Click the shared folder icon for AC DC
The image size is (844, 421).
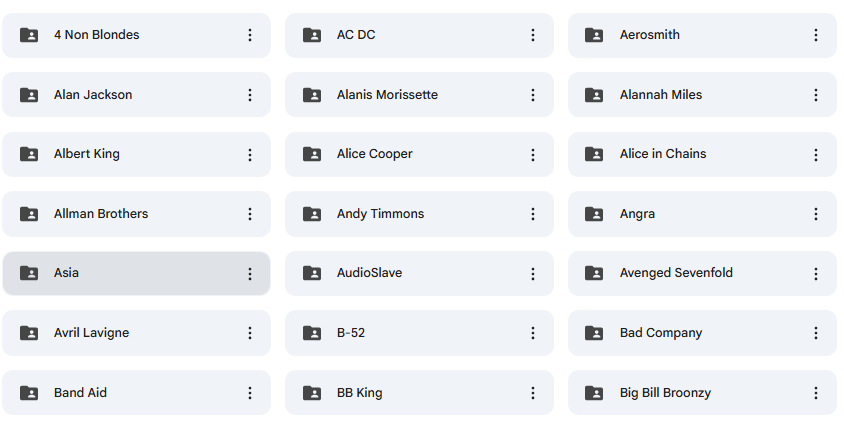[312, 35]
